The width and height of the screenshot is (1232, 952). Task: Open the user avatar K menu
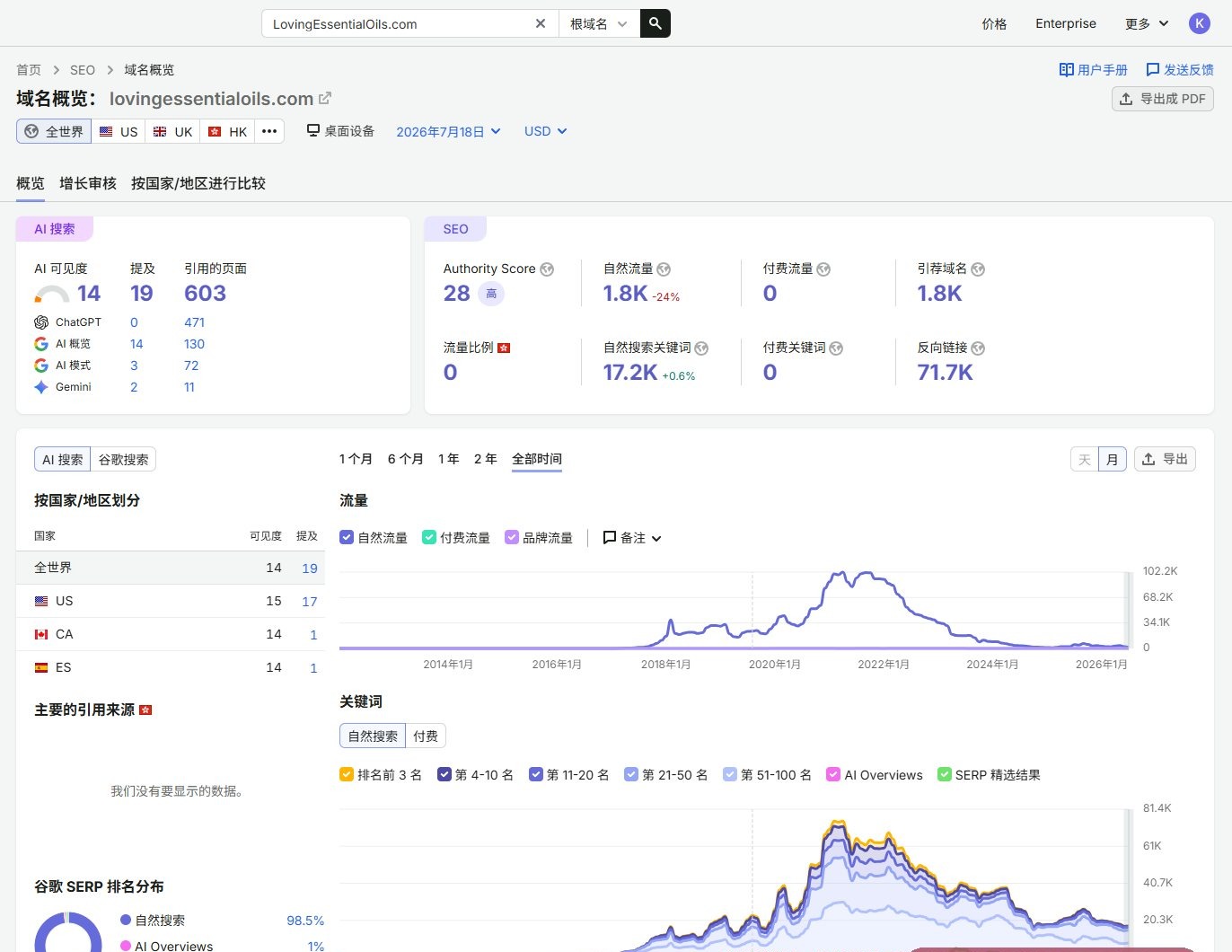click(x=1200, y=23)
